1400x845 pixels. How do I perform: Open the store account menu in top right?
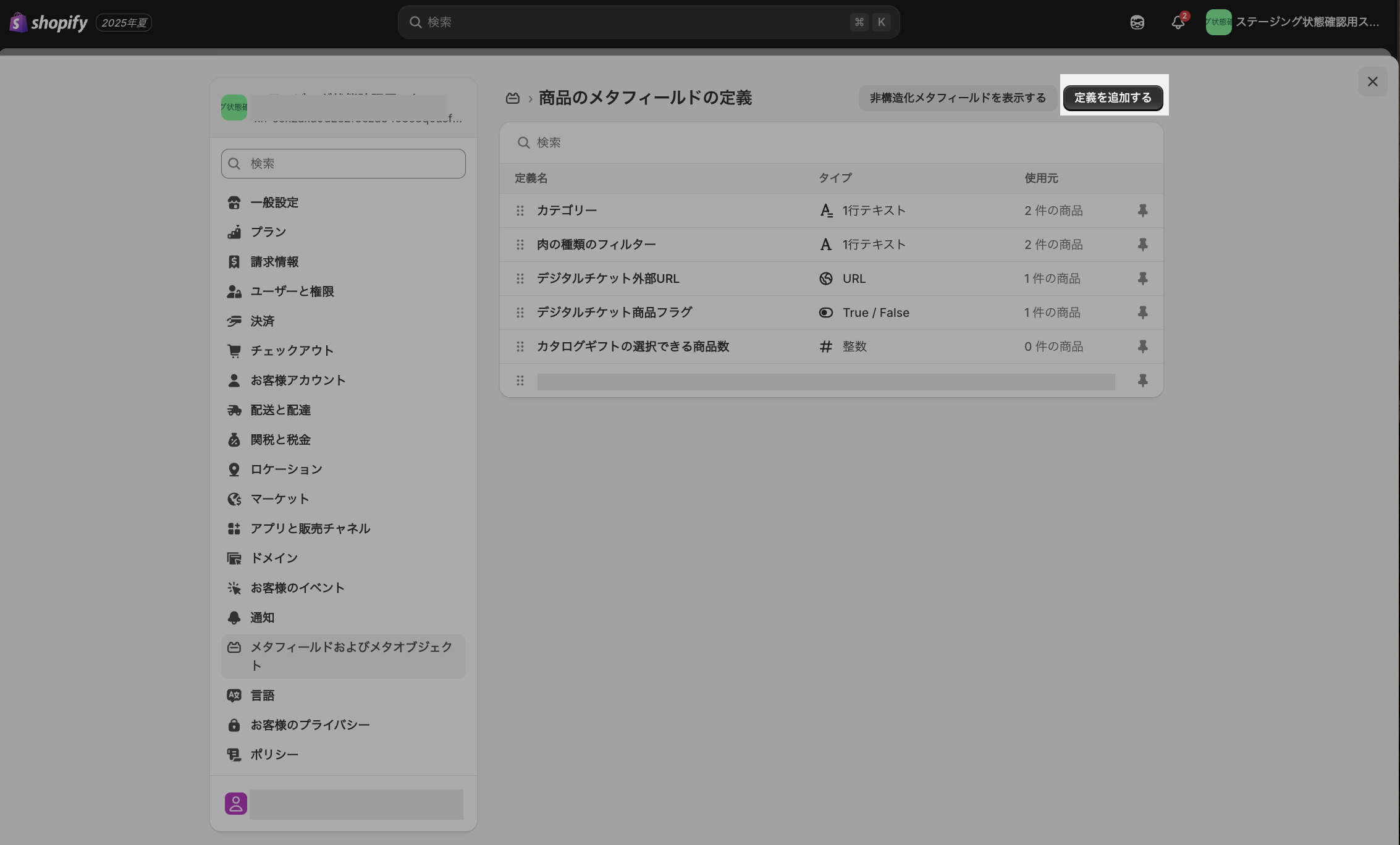tap(1292, 22)
